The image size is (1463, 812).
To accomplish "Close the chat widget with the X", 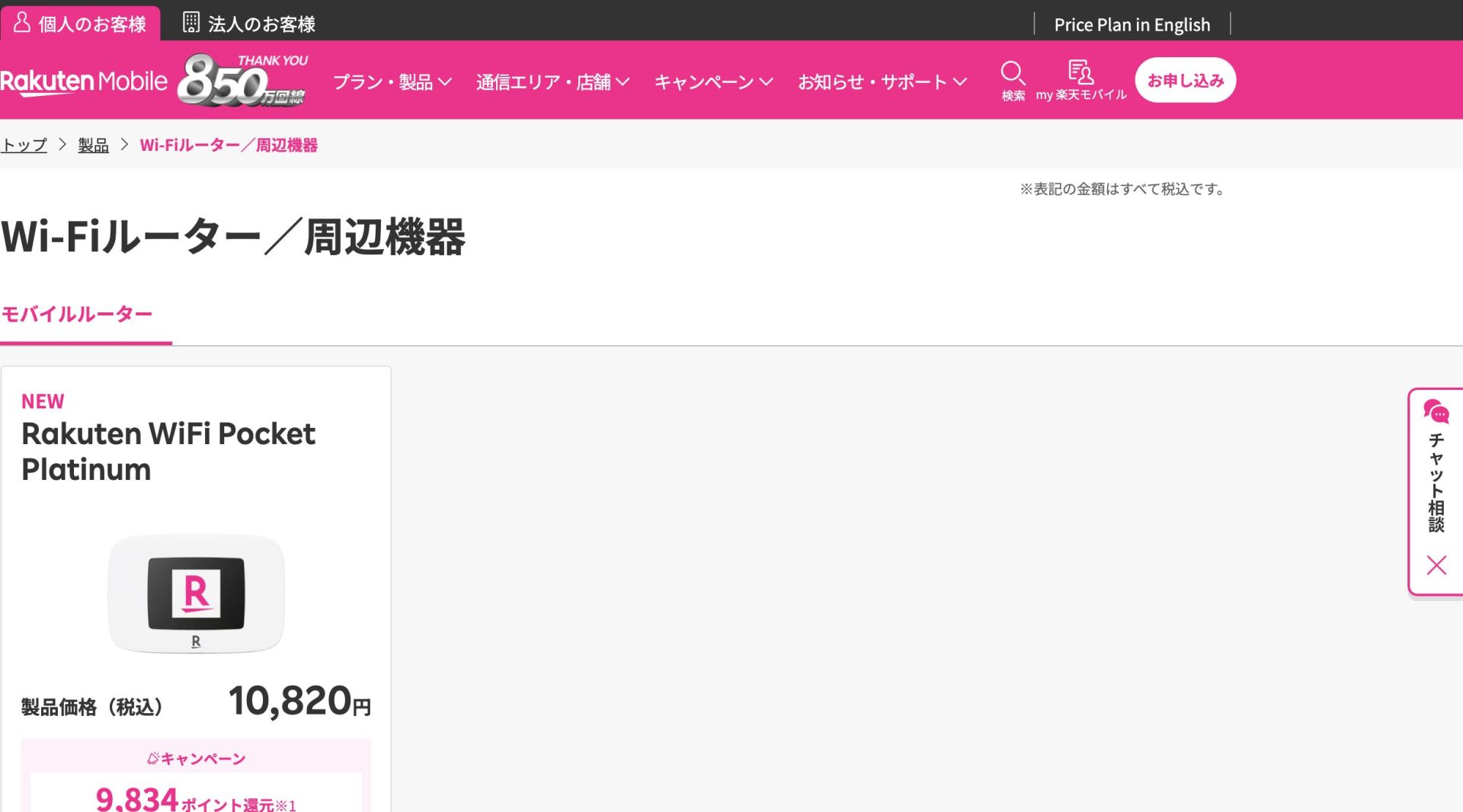I will [x=1436, y=565].
